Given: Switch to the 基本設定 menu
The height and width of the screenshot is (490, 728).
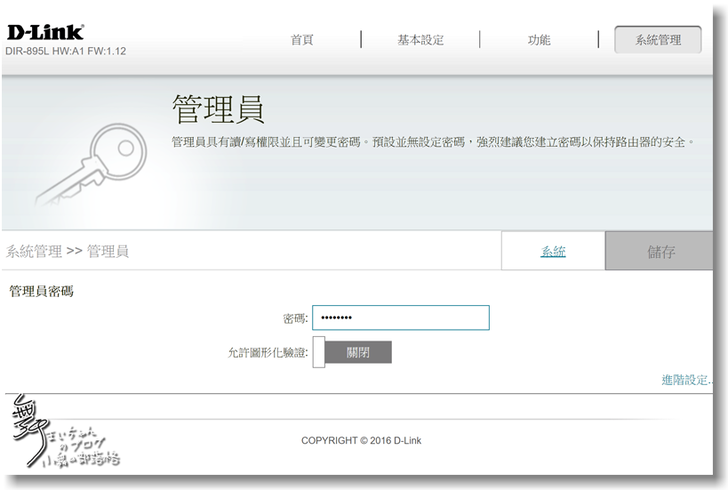Looking at the screenshot, I should tap(420, 40).
